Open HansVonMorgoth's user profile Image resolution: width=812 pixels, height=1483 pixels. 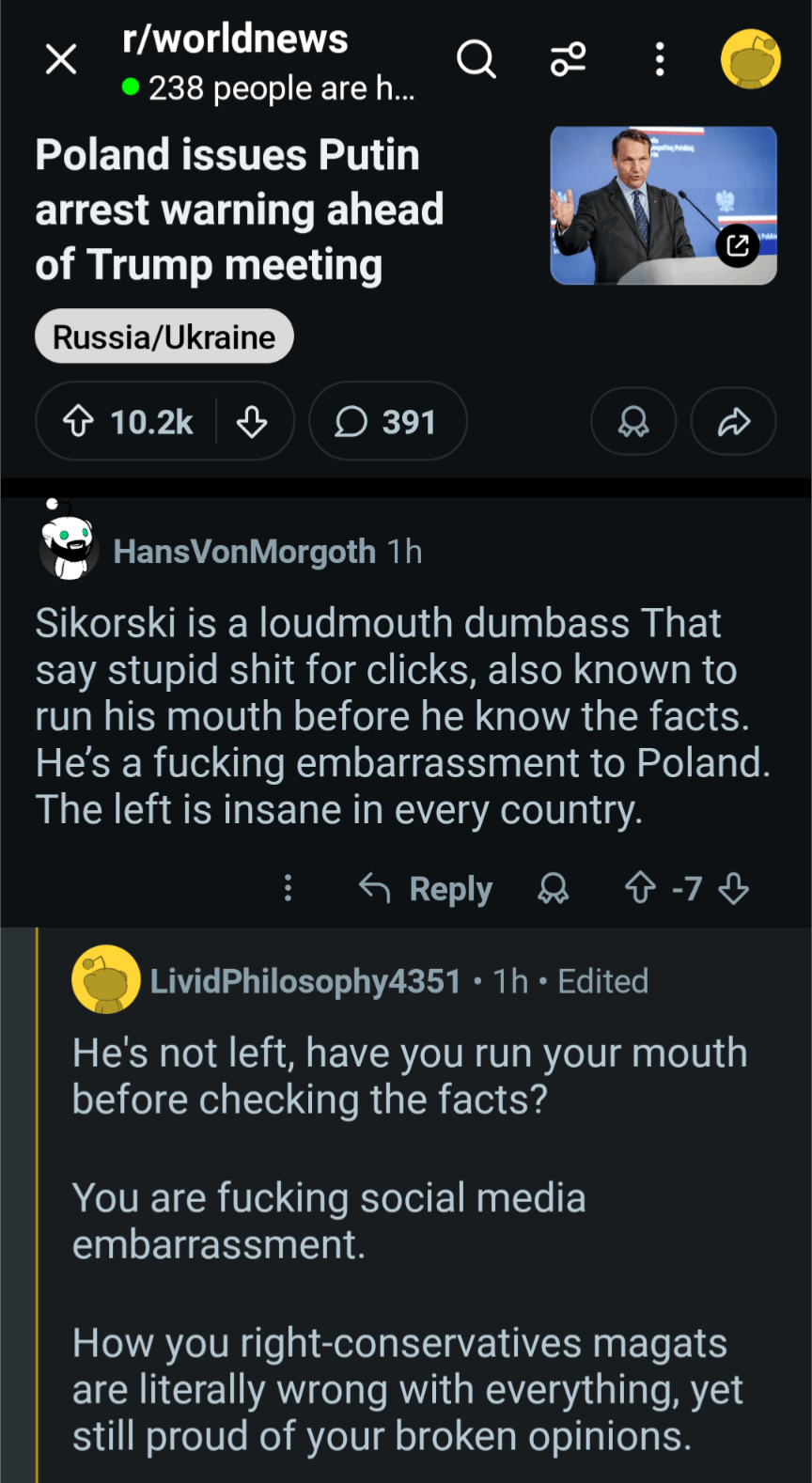tap(244, 552)
